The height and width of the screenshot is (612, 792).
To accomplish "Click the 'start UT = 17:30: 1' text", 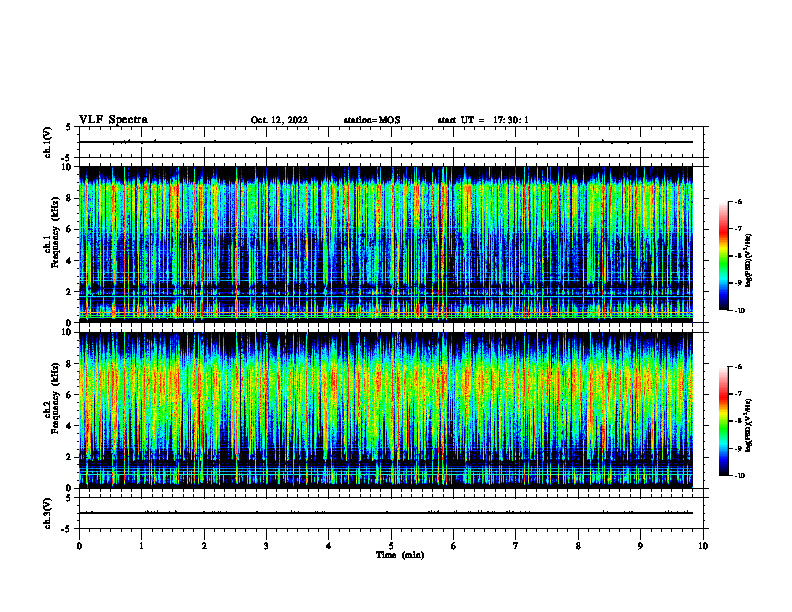I will [x=483, y=120].
